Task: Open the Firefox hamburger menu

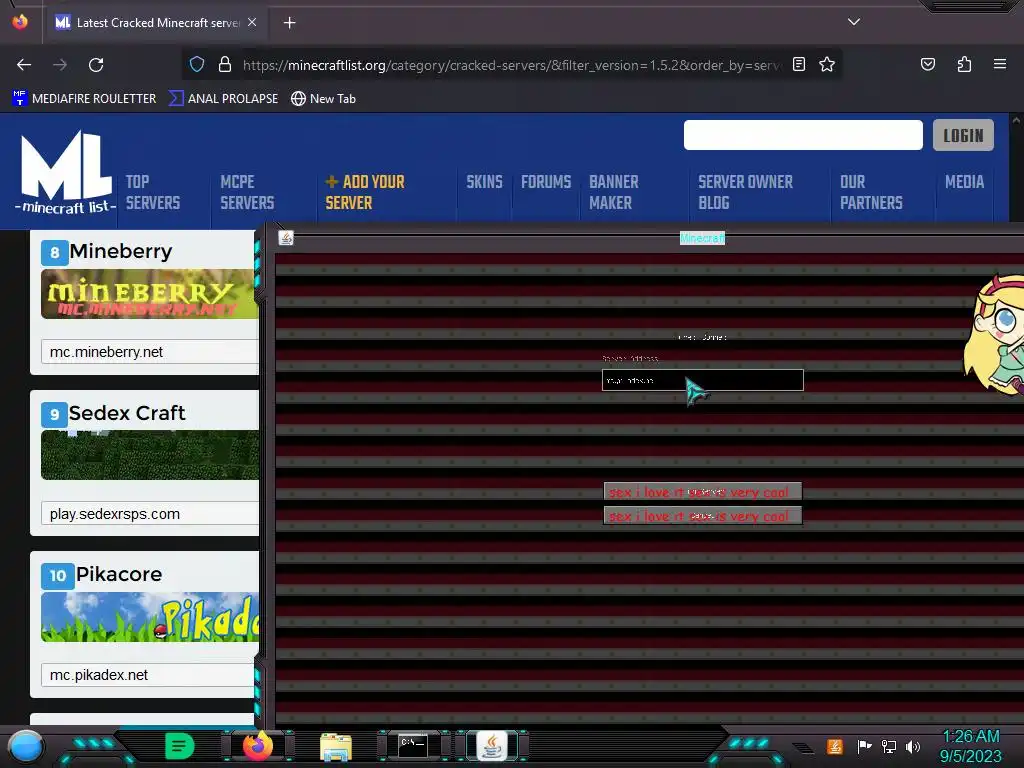Action: pyautogui.click(x=1000, y=64)
